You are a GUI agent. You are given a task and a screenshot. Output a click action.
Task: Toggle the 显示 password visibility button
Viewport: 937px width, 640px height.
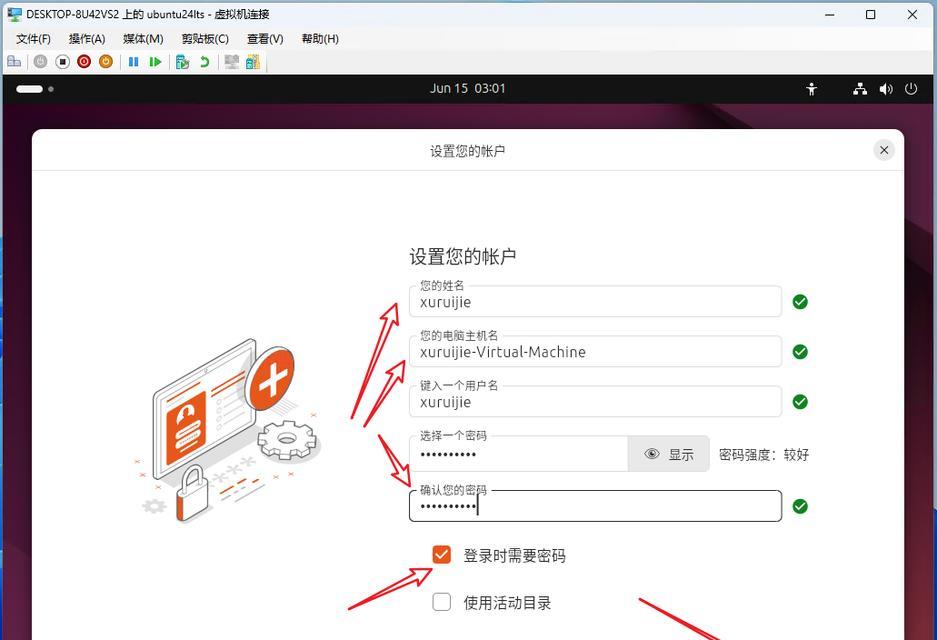(669, 454)
